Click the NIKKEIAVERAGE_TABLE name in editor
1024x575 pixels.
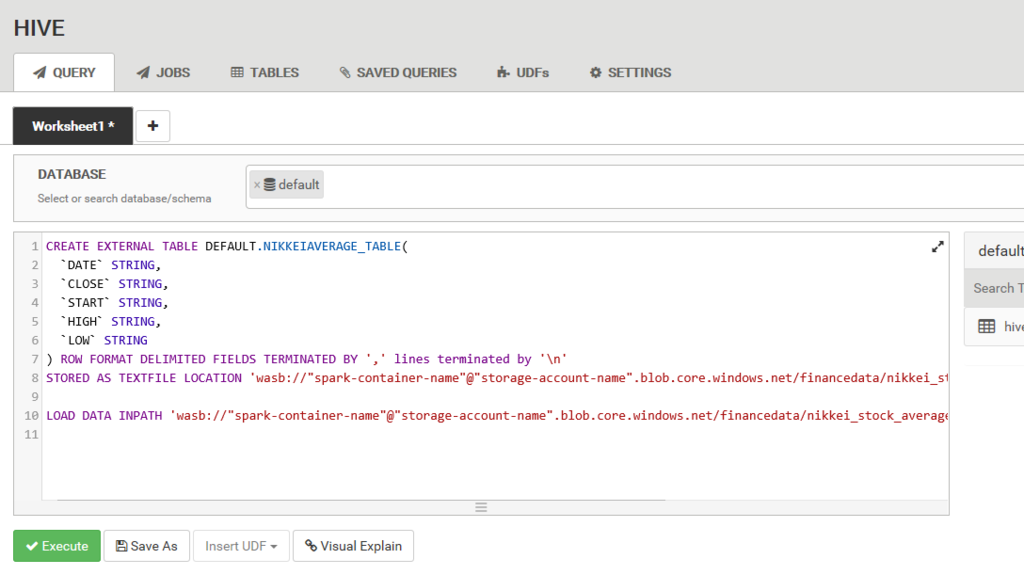332,246
